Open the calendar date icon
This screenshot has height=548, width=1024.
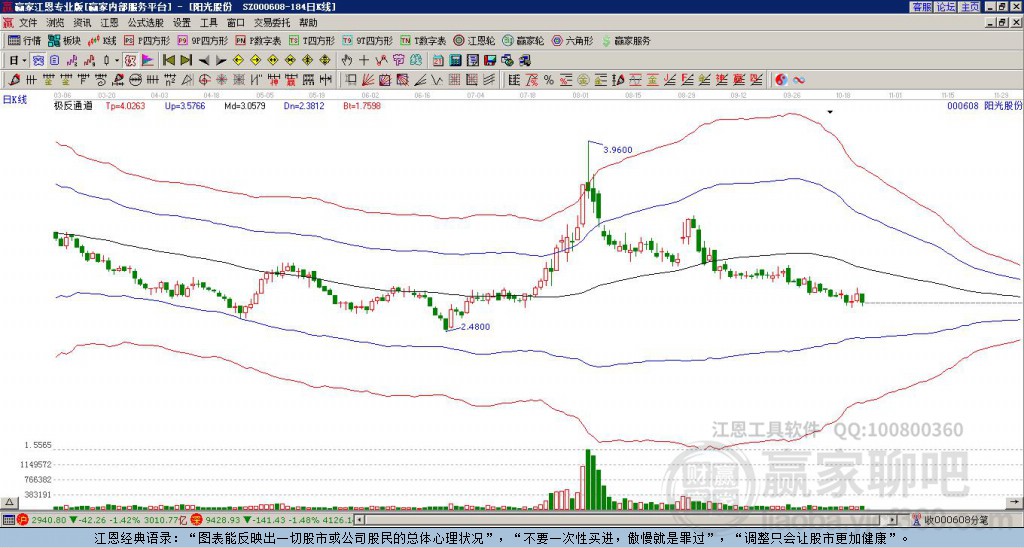pyautogui.click(x=438, y=61)
